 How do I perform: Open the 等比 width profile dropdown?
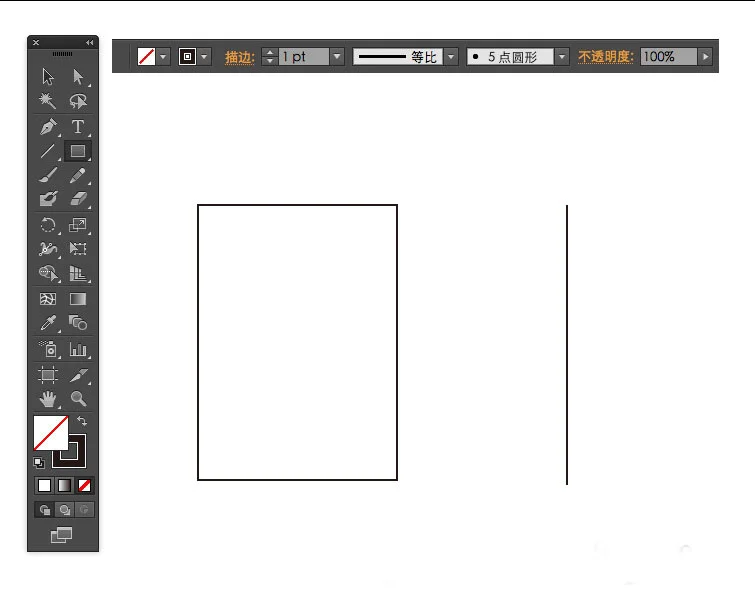point(451,56)
